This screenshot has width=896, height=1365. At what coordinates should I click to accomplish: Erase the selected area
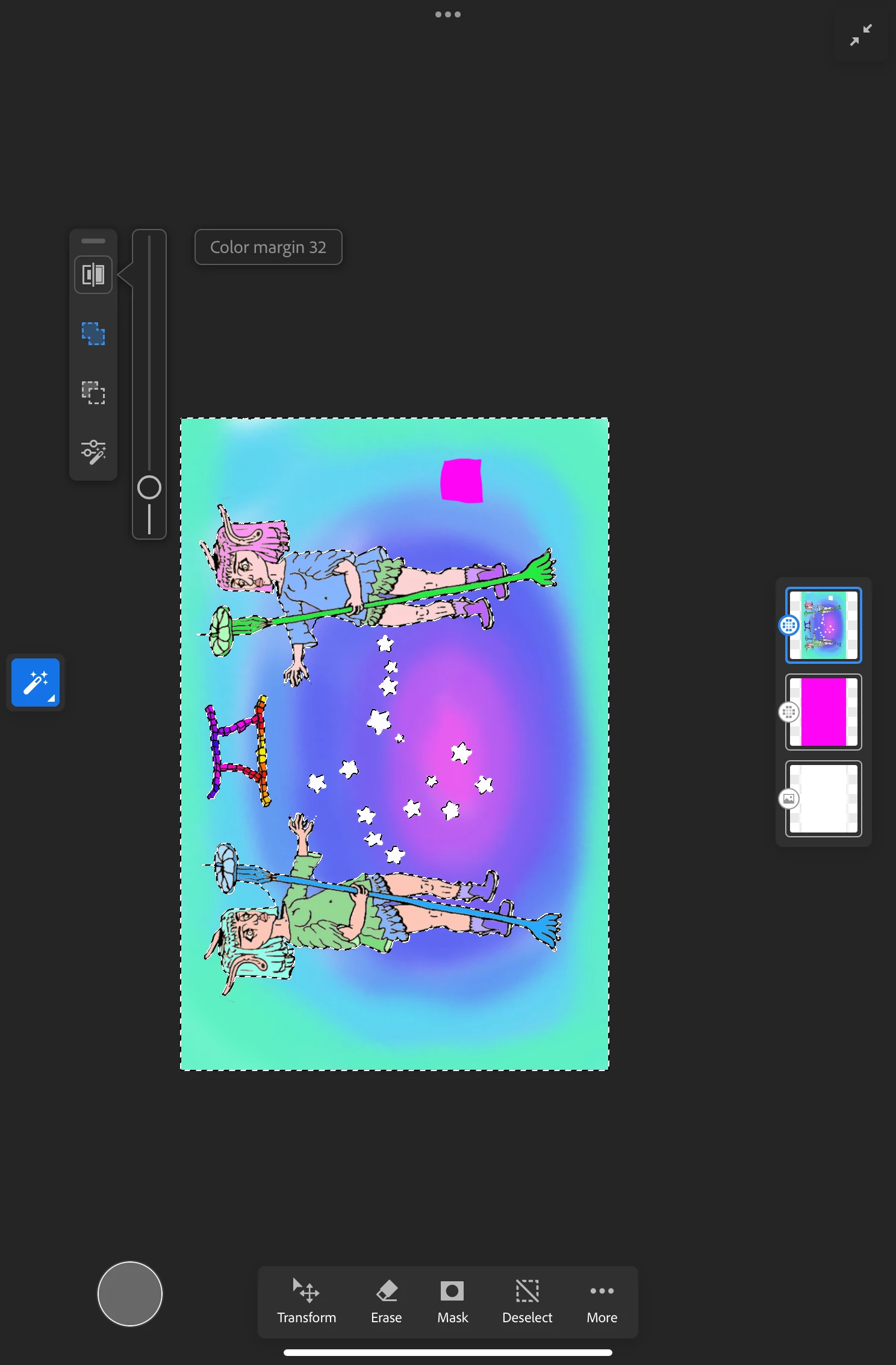[x=387, y=1301]
